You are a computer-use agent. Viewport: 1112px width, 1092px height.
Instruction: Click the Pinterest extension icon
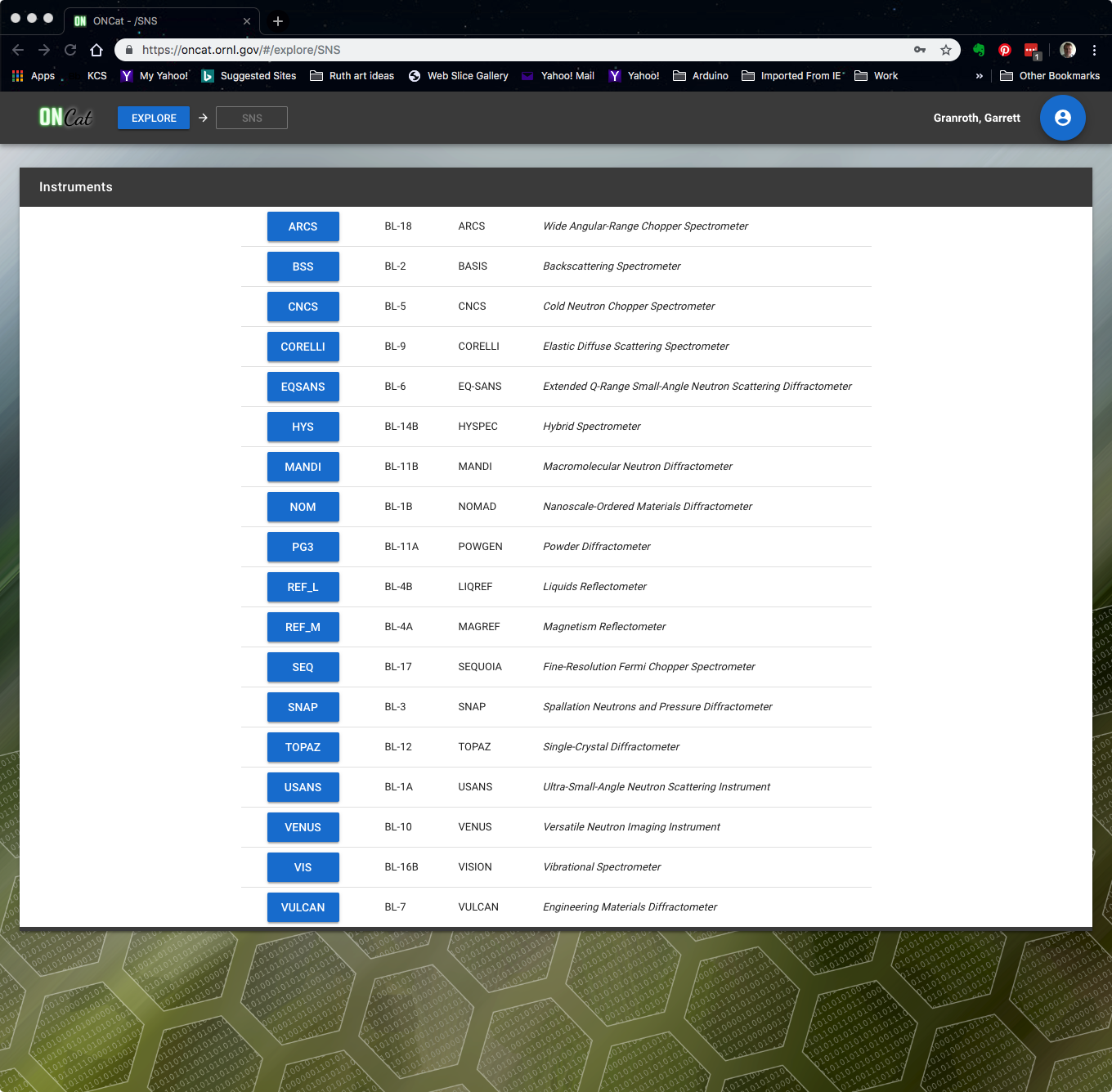click(x=1005, y=50)
